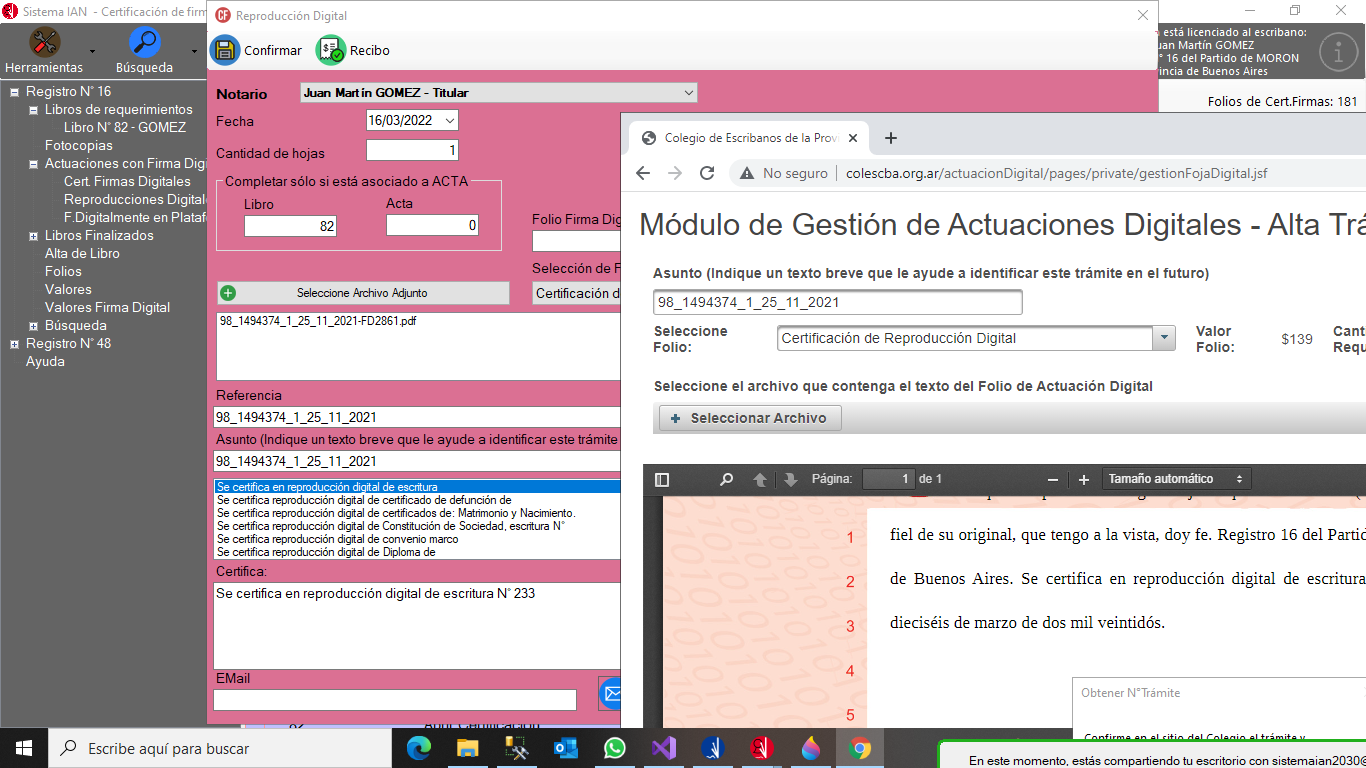The height and width of the screenshot is (768, 1366).
Task: Select Cert. Firmas Digitales tree item
Action: tap(127, 182)
